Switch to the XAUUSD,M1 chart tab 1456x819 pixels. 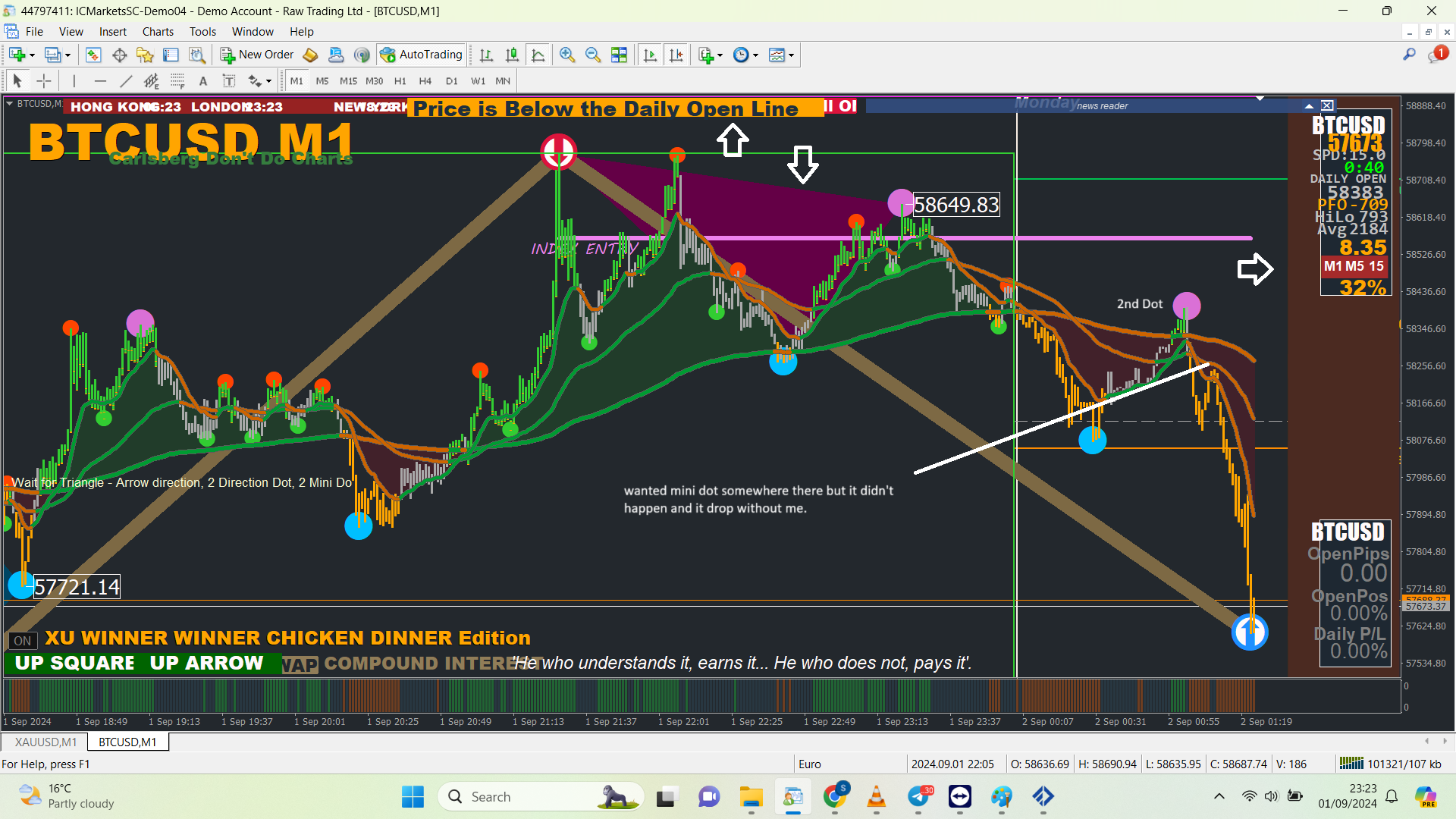pos(45,742)
